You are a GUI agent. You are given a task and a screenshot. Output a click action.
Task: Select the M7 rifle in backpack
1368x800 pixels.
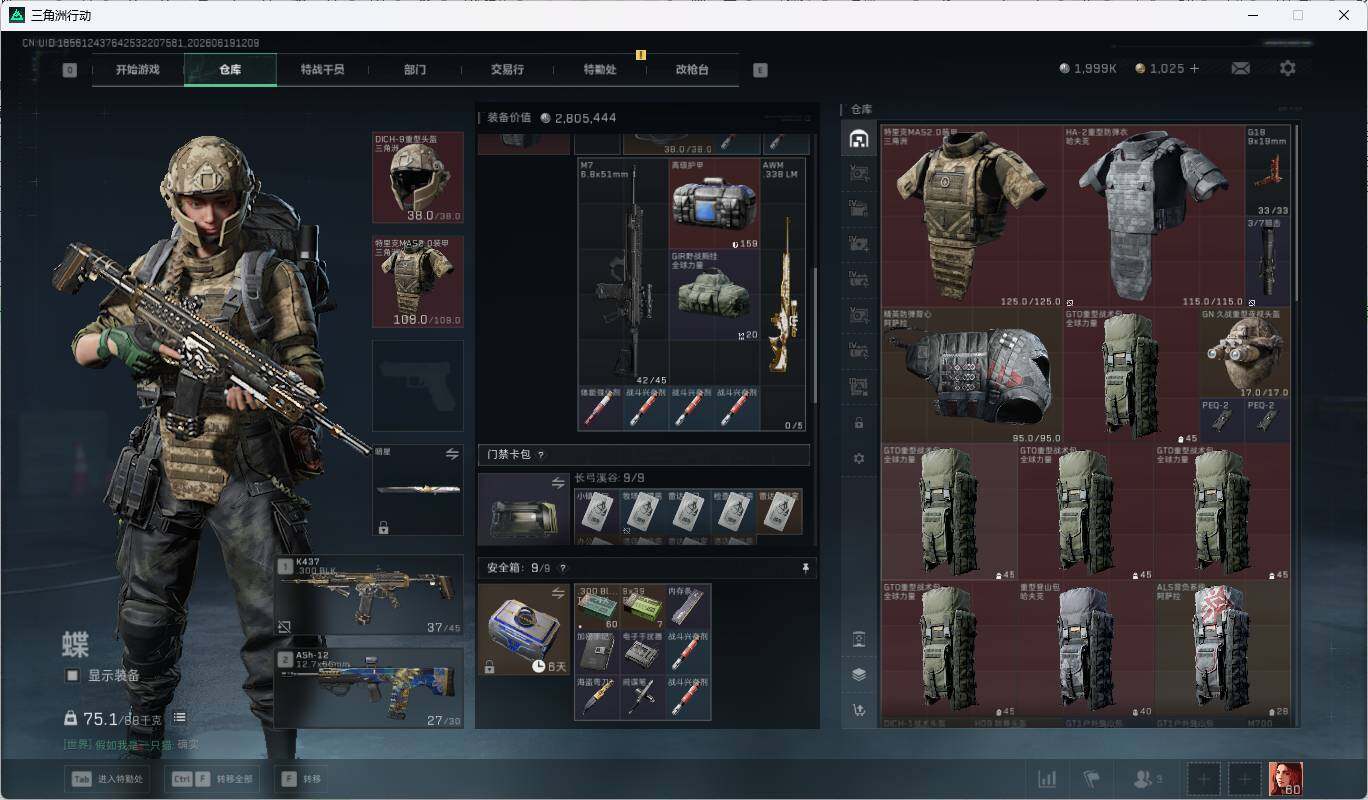pos(623,272)
